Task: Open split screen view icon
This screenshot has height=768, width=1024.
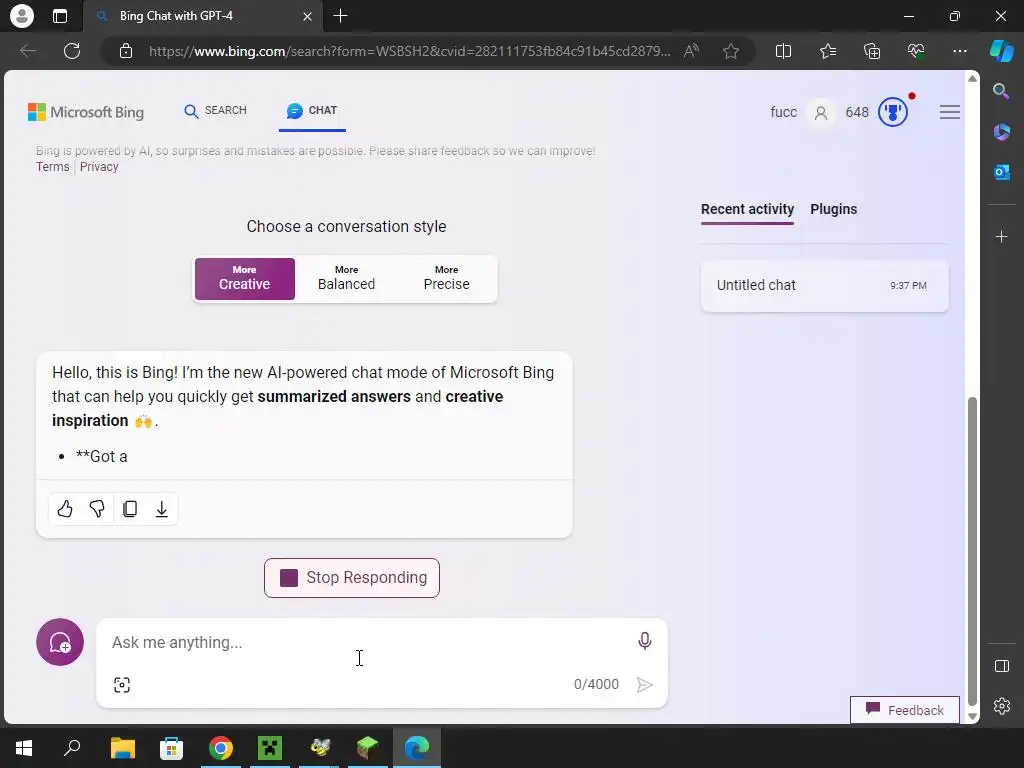Action: 783,51
